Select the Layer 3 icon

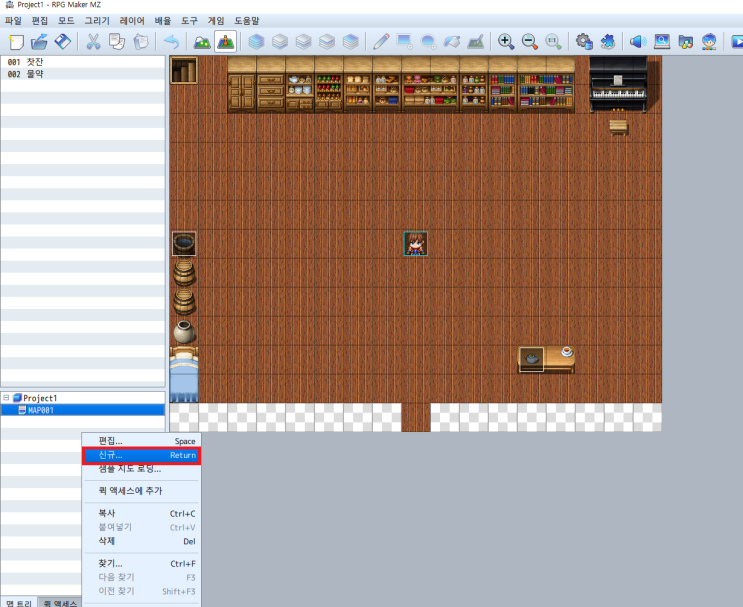point(327,42)
